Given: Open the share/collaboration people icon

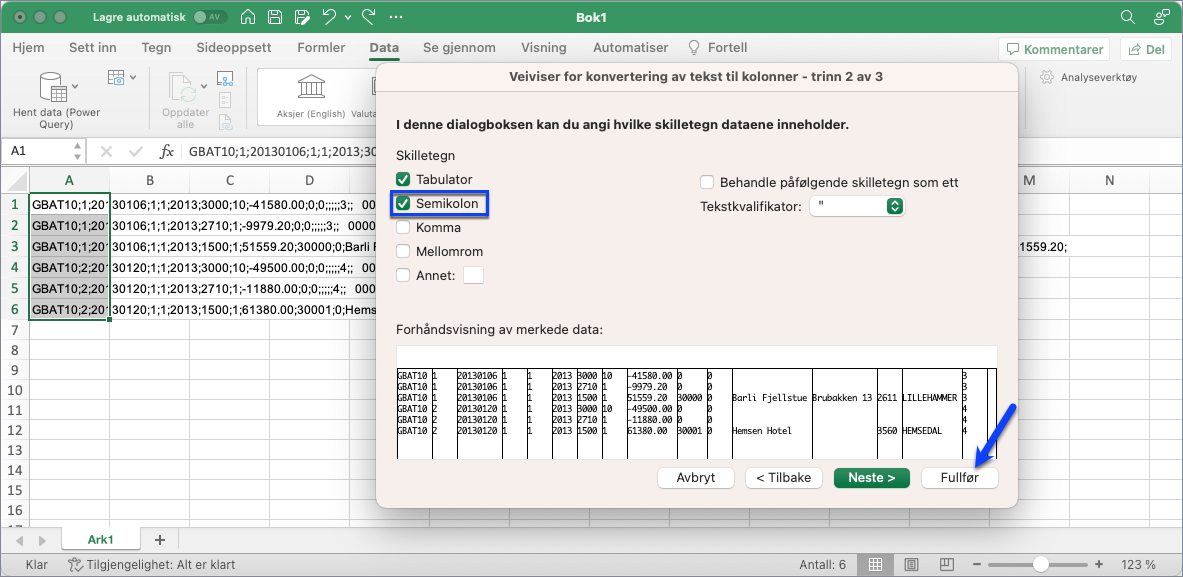Looking at the screenshot, I should click(1162, 17).
